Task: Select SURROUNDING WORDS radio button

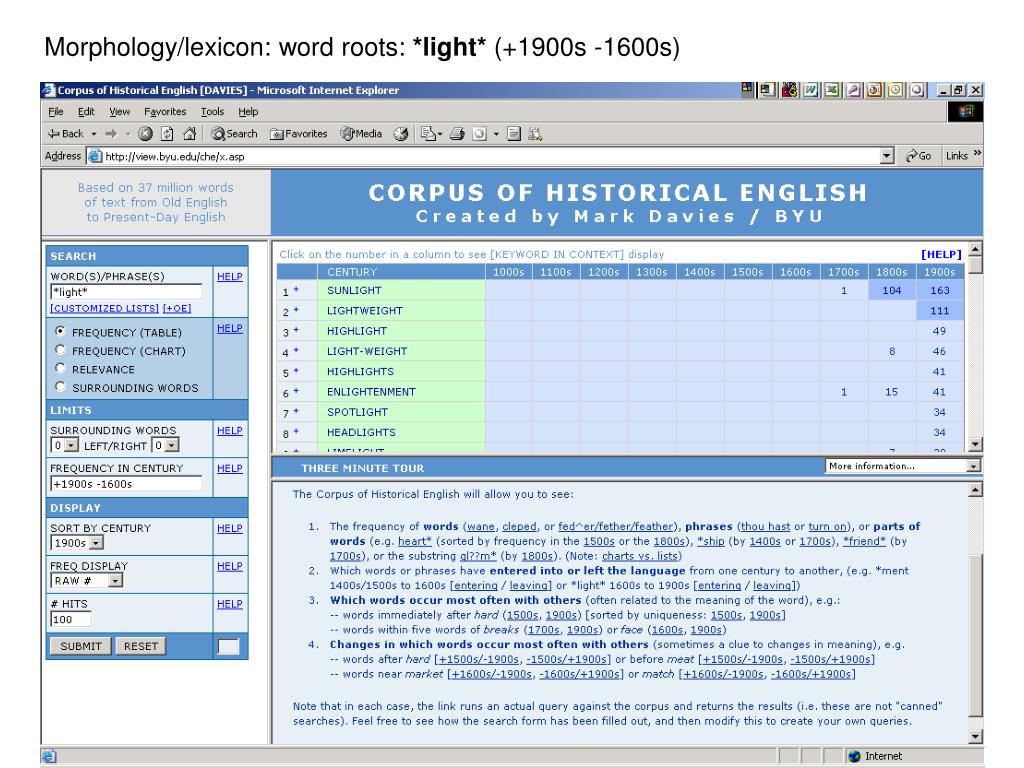Action: [61, 386]
